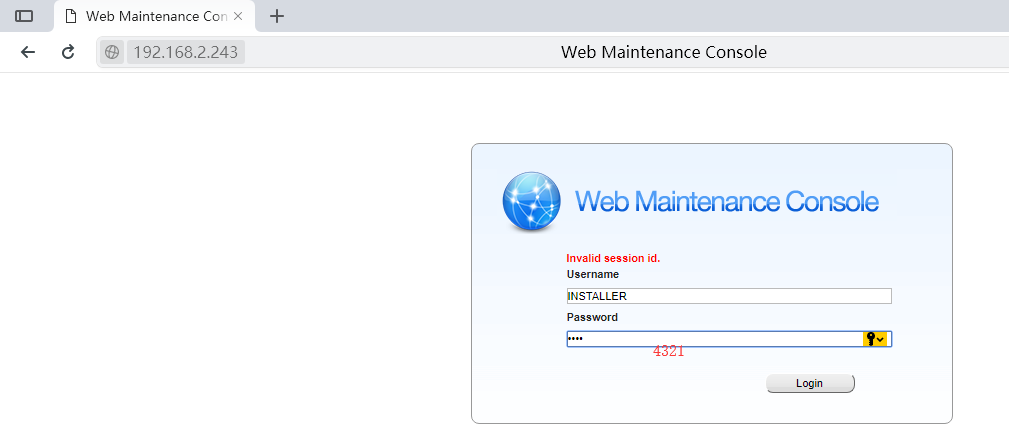Screen dimensions: 1009x430
Task: Open a new tab with plus icon
Action: click(277, 16)
